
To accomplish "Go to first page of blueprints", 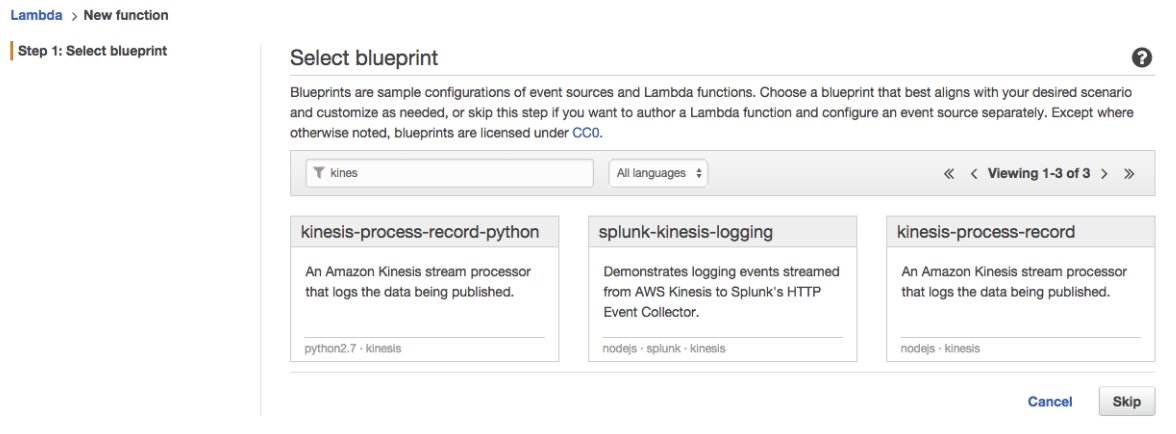I will [x=948, y=173].
